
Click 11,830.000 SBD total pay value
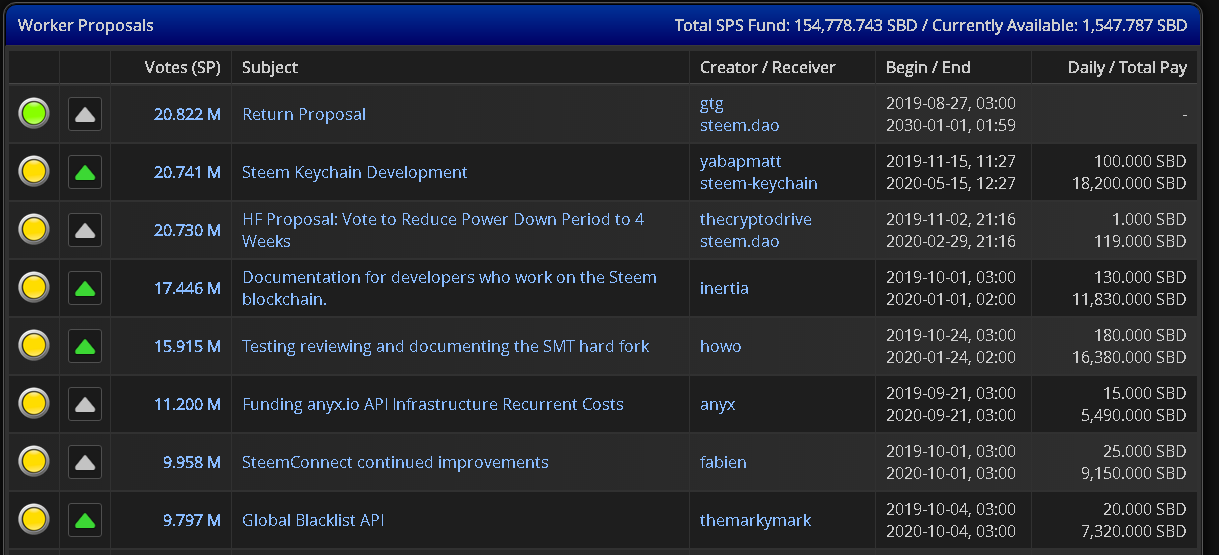click(x=1130, y=299)
